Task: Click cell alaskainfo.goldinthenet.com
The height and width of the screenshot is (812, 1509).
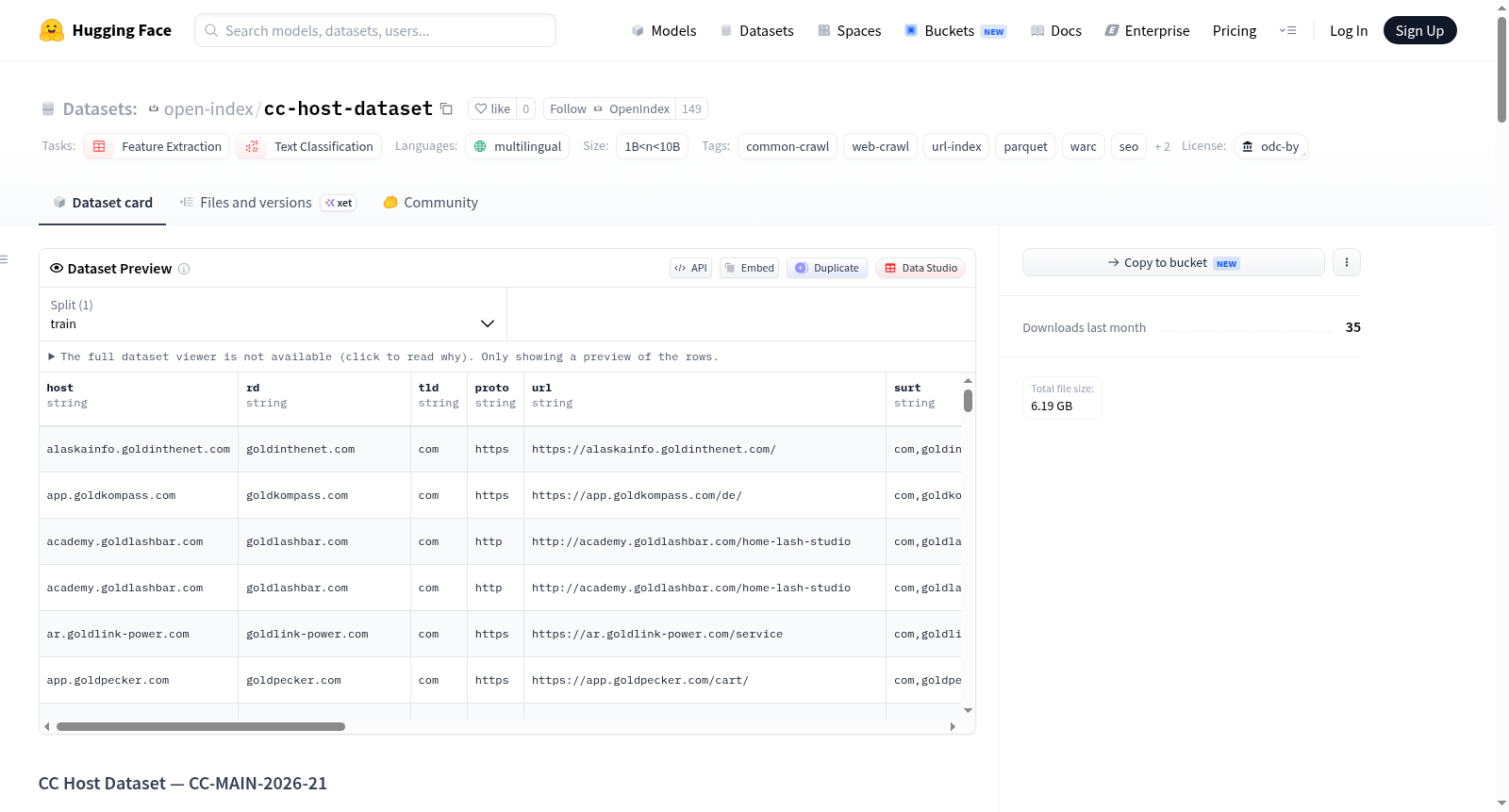Action: pyautogui.click(x=139, y=449)
